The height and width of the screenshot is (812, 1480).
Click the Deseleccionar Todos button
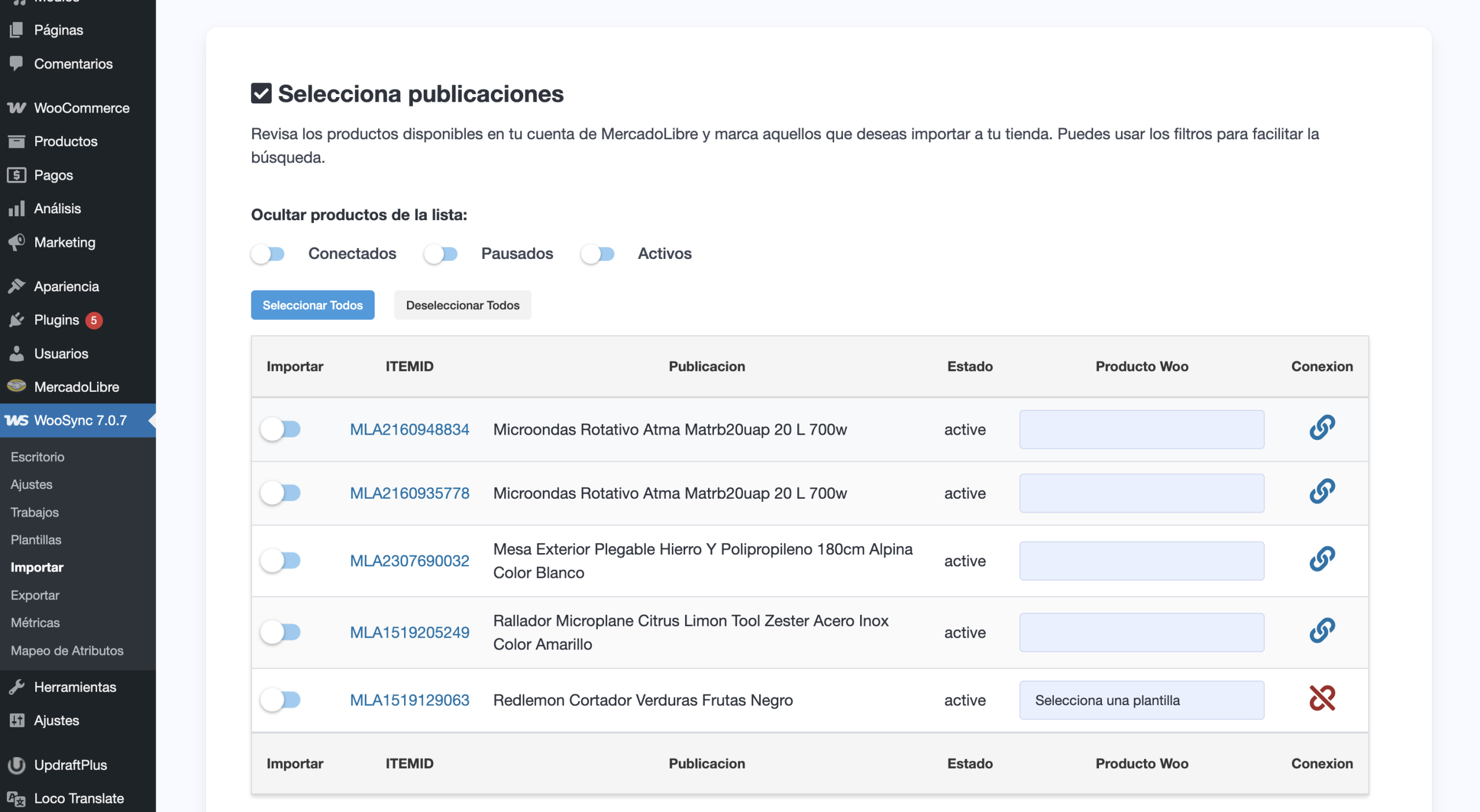click(x=462, y=305)
